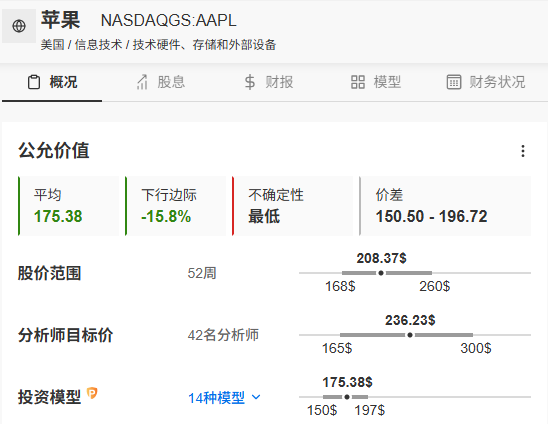Click the 52周 text

point(202,273)
